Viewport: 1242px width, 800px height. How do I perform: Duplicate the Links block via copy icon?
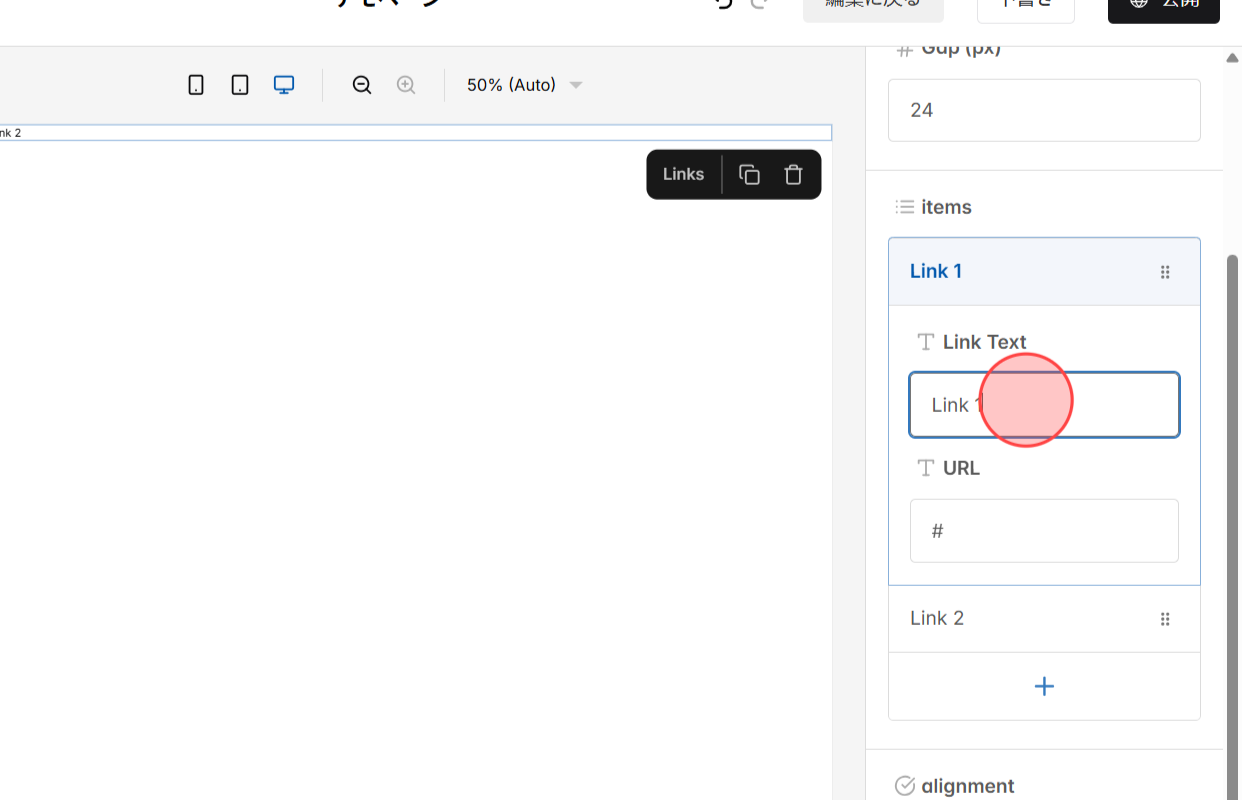[x=749, y=174]
